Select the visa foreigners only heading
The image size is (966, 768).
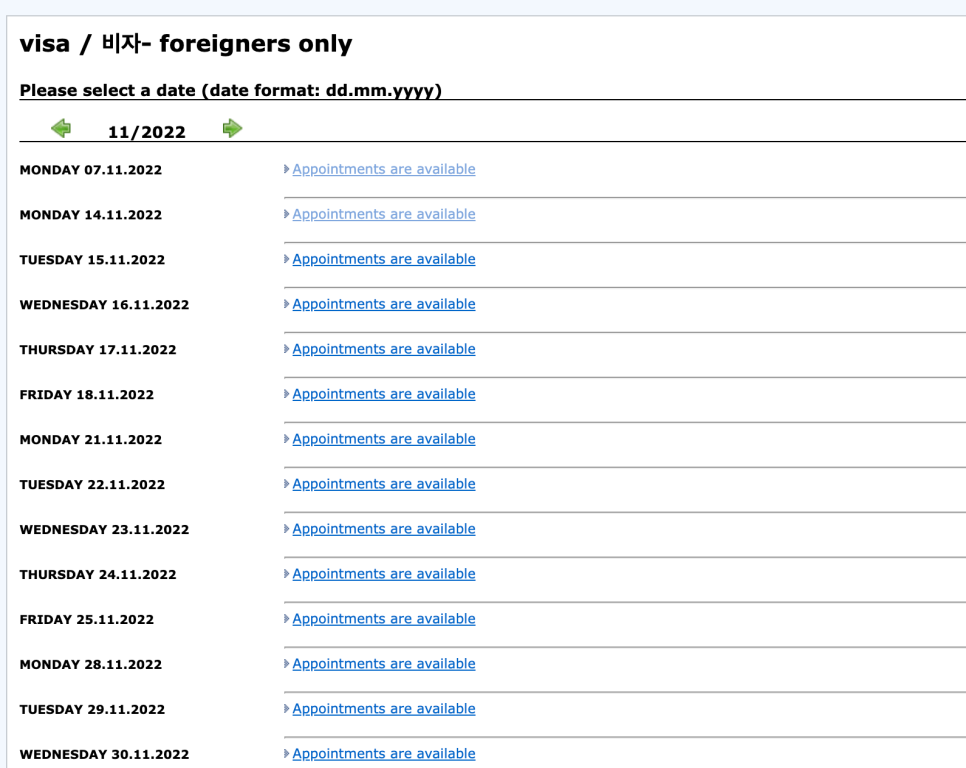(x=186, y=44)
